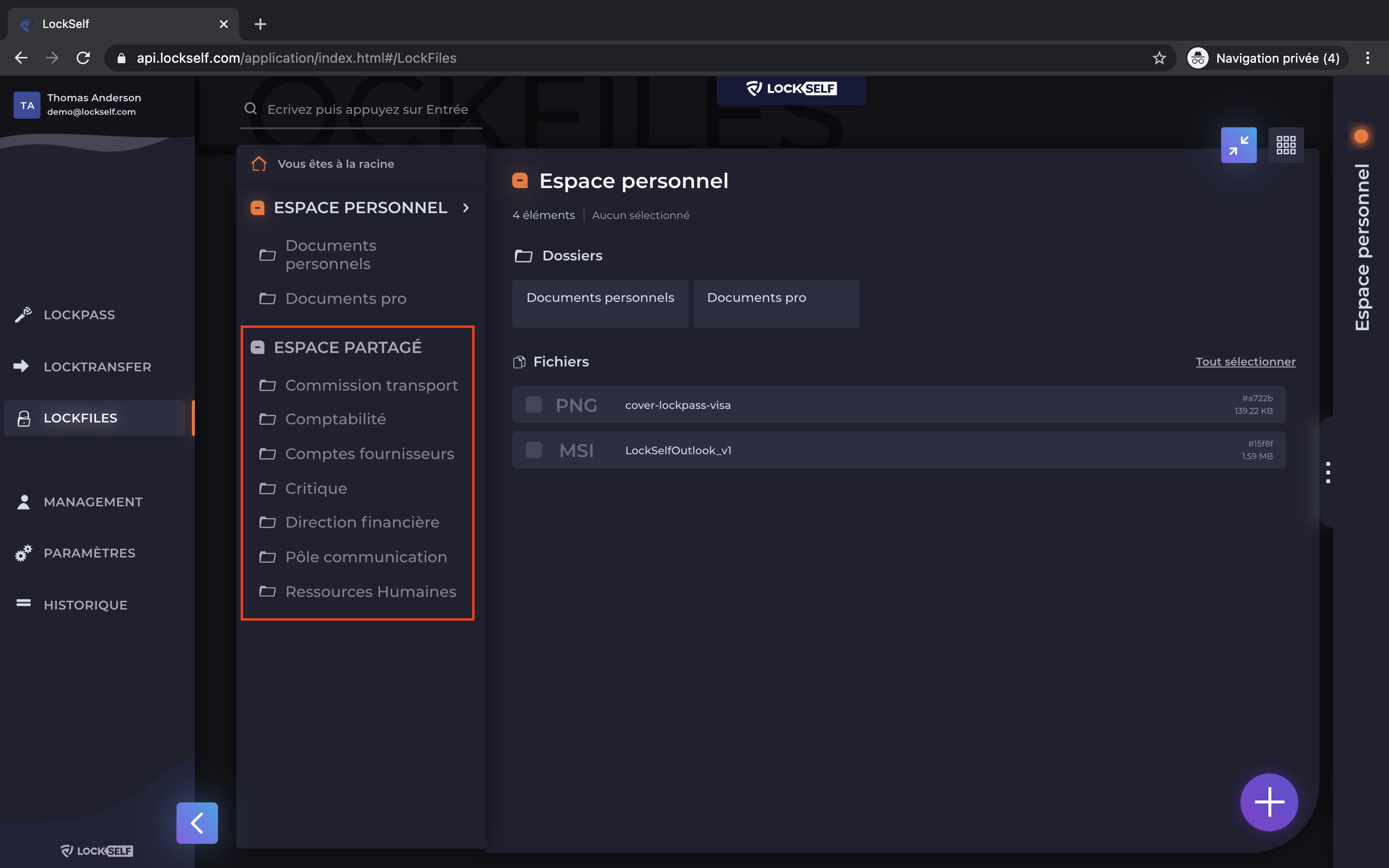
Task: Click the Espace Partagé grey icon
Action: point(258,347)
